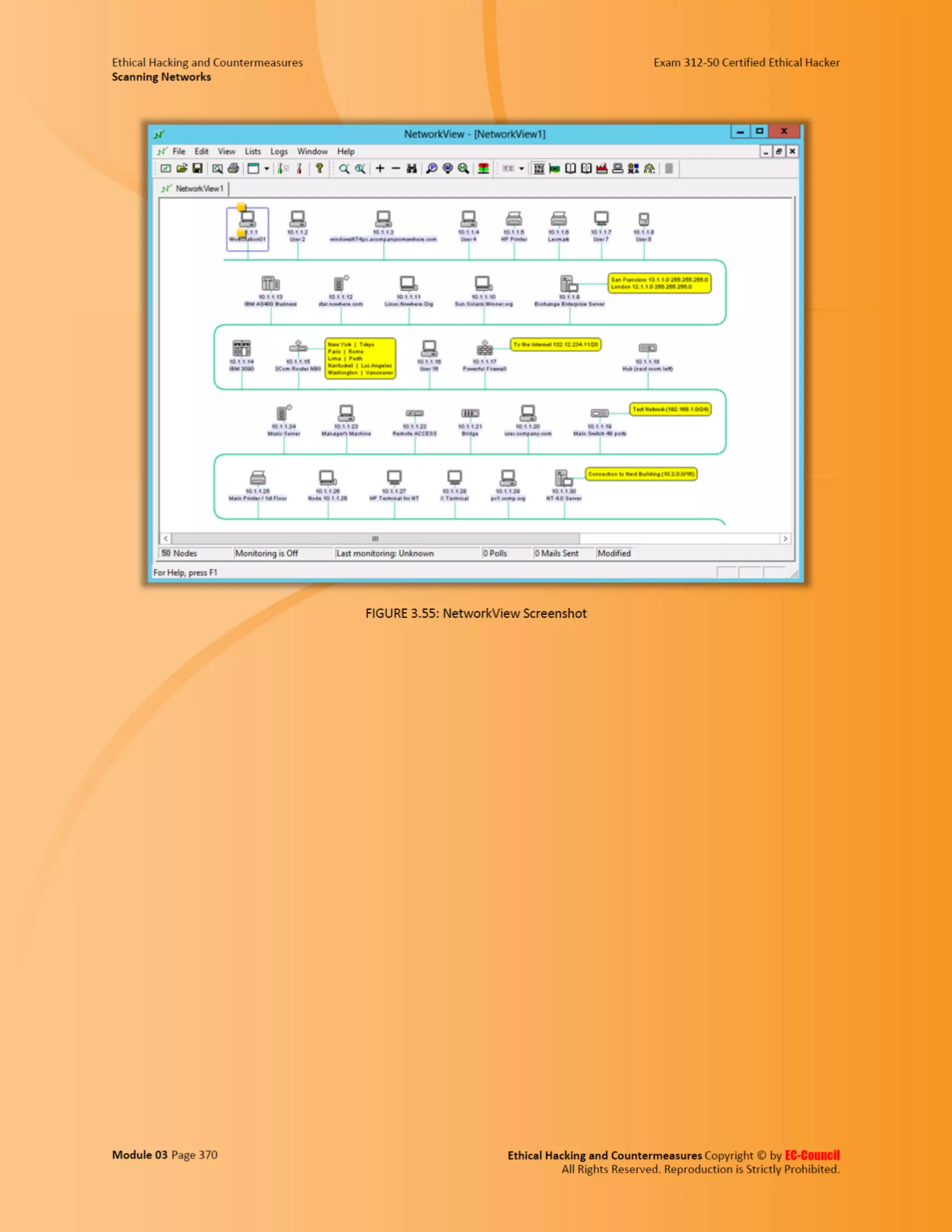Click the San Francisco / London yellow note
This screenshot has width=952, height=1232.
[659, 283]
